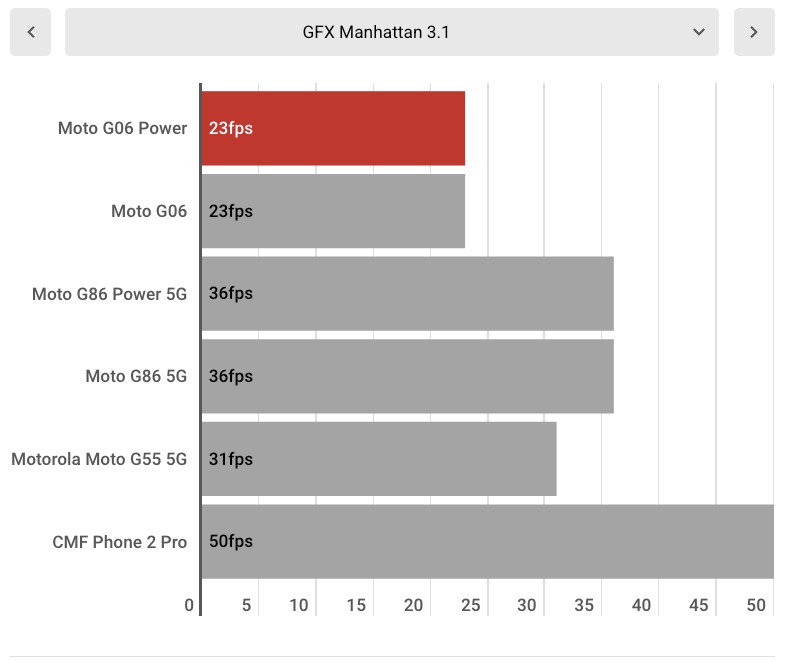Select the Motorola Moto G55 5G bar
790x662 pixels.
tap(378, 459)
